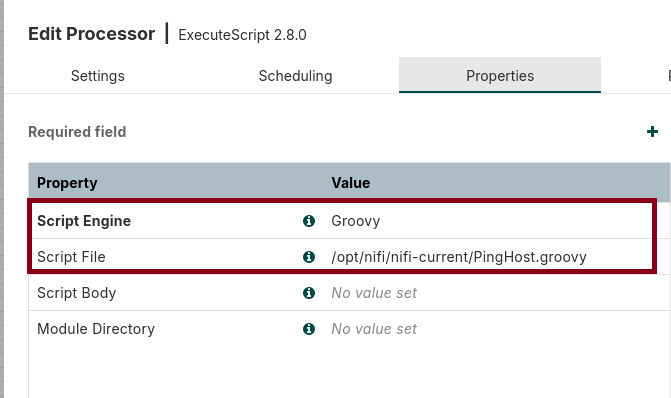This screenshot has height=398, width=671.
Task: Click the ExecuteScript 2.8.0 processor title
Action: [x=242, y=35]
